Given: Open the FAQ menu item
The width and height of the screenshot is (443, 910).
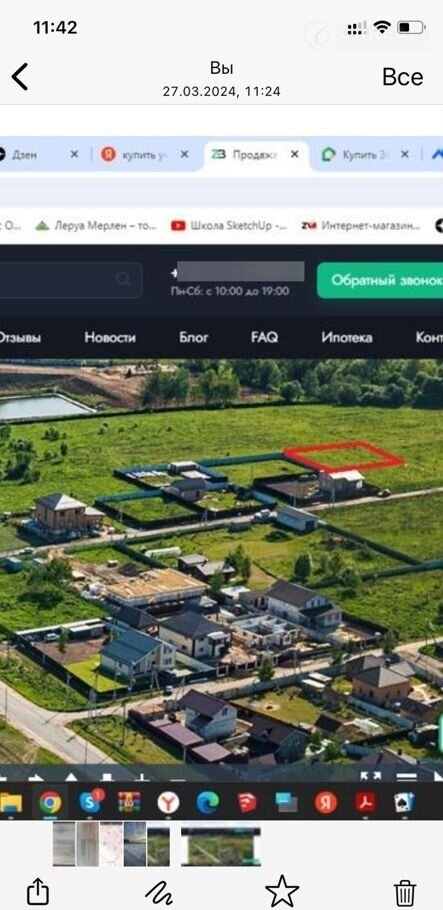Looking at the screenshot, I should point(264,337).
